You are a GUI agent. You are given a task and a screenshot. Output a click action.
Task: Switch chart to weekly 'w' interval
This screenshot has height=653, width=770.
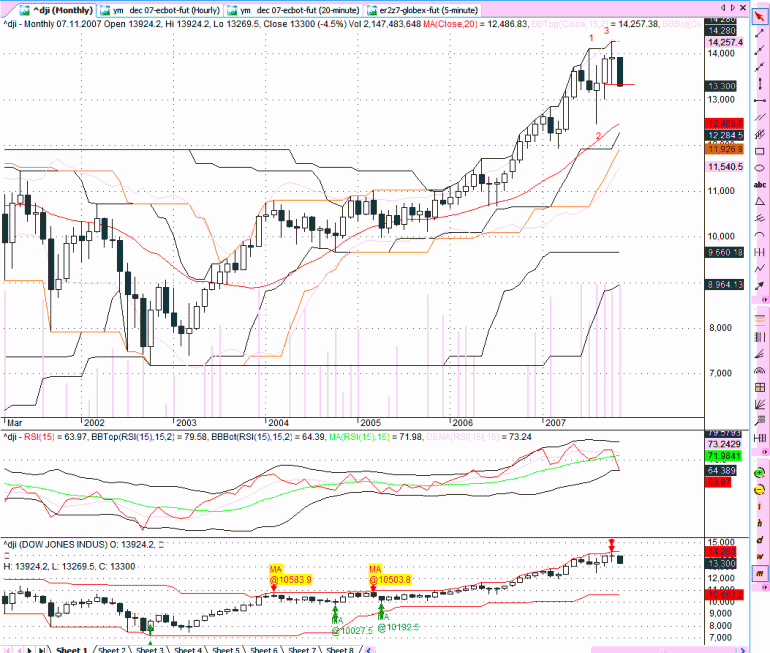point(760,557)
